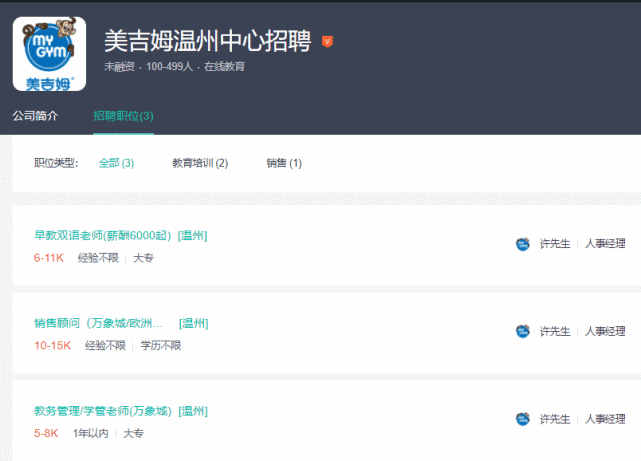
Task: Open 教务管理/学管老师(万象城) job posting
Action: 103,411
